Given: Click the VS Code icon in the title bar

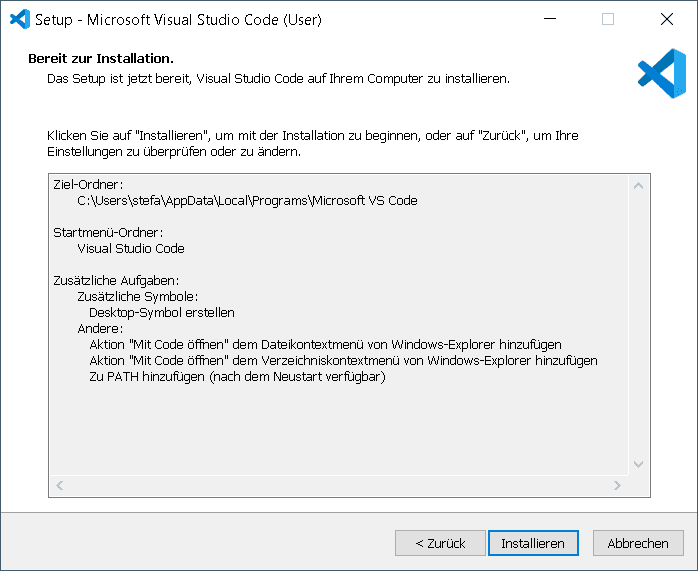Looking at the screenshot, I should tap(19, 19).
